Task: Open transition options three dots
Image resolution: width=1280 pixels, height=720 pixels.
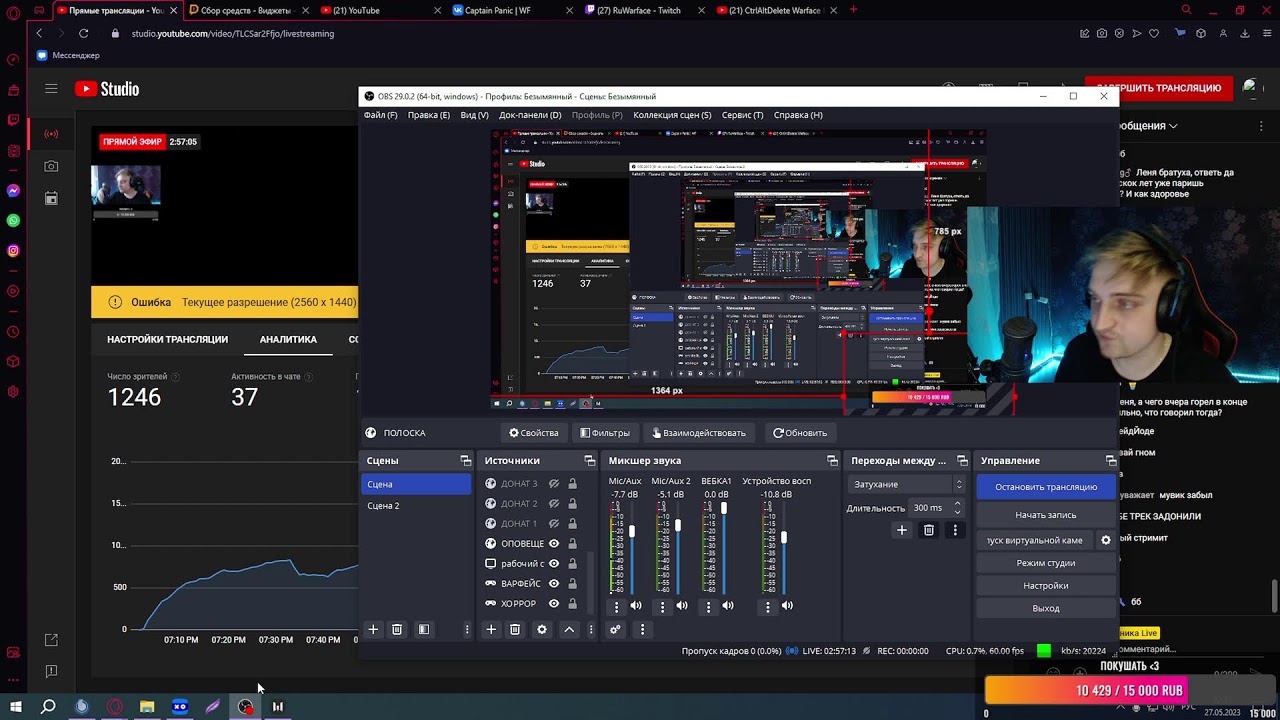Action: pyautogui.click(x=955, y=530)
